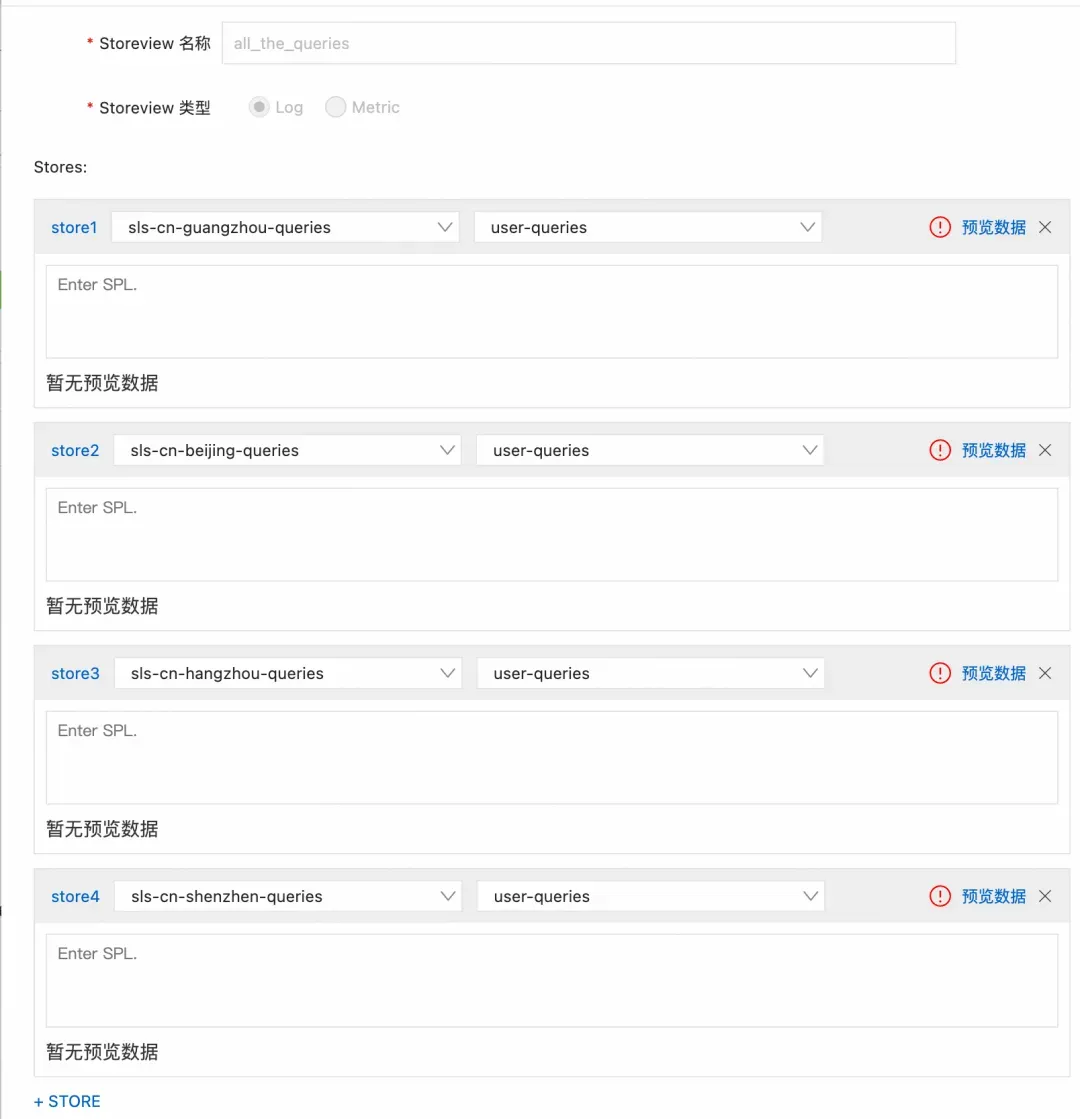The width and height of the screenshot is (1080, 1119).
Task: Click the red warning icon in store2 row
Action: click(939, 450)
